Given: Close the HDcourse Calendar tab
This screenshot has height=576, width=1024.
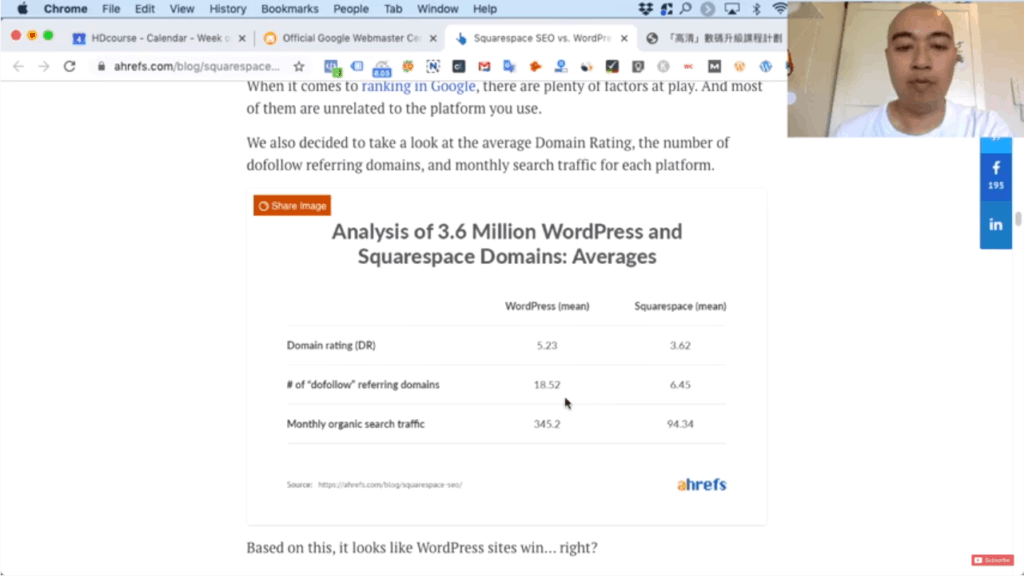Looking at the screenshot, I should tap(242, 38).
